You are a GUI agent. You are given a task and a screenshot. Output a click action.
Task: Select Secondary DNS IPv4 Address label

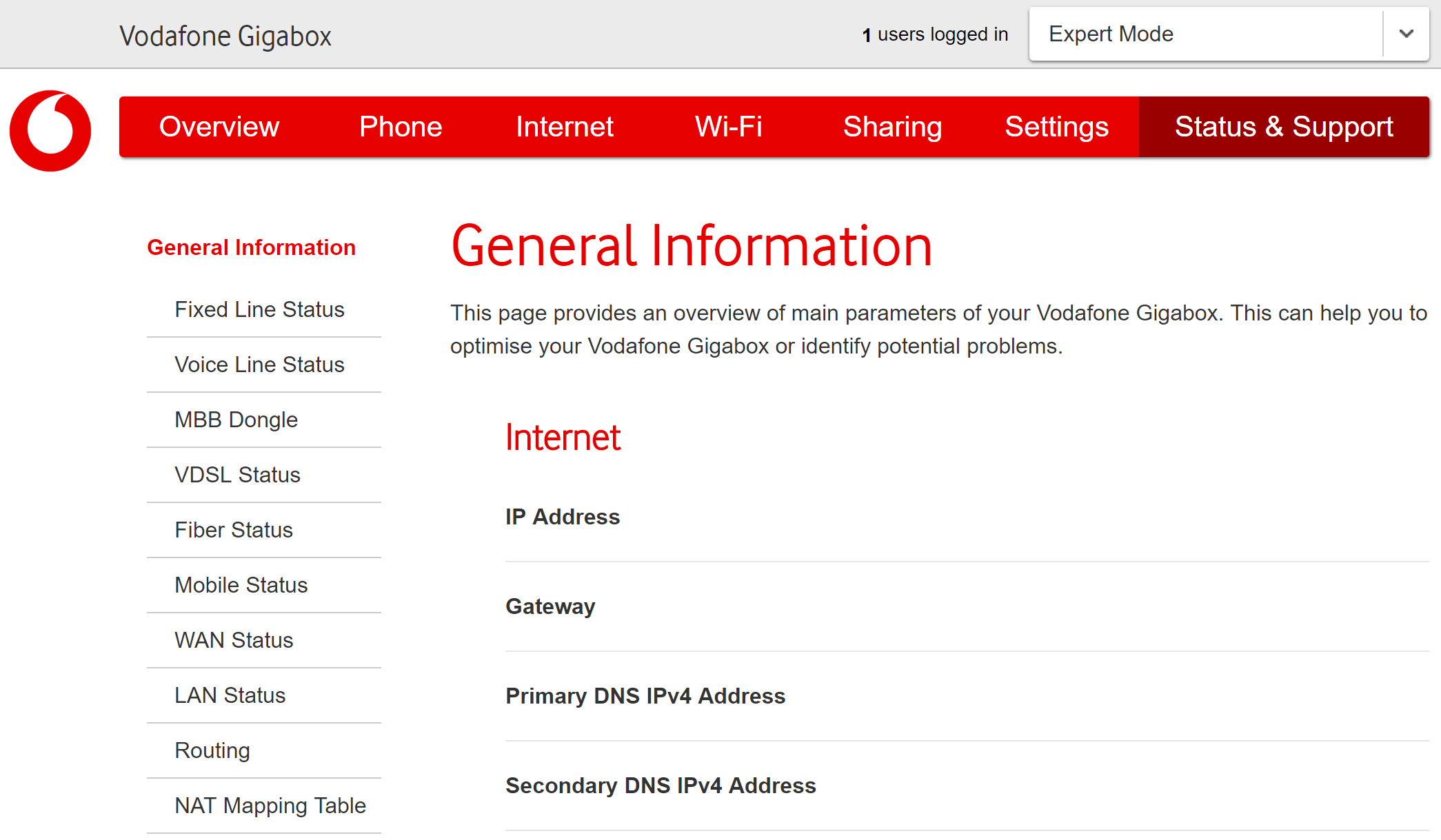[661, 786]
